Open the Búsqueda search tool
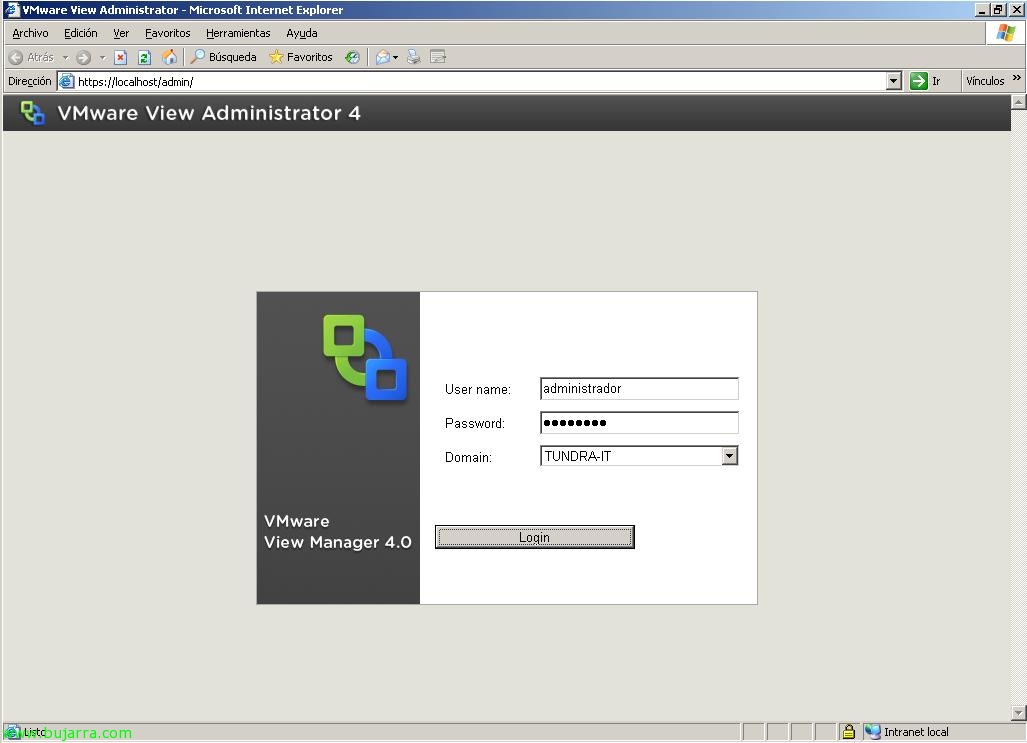This screenshot has width=1027, height=743. coord(223,57)
